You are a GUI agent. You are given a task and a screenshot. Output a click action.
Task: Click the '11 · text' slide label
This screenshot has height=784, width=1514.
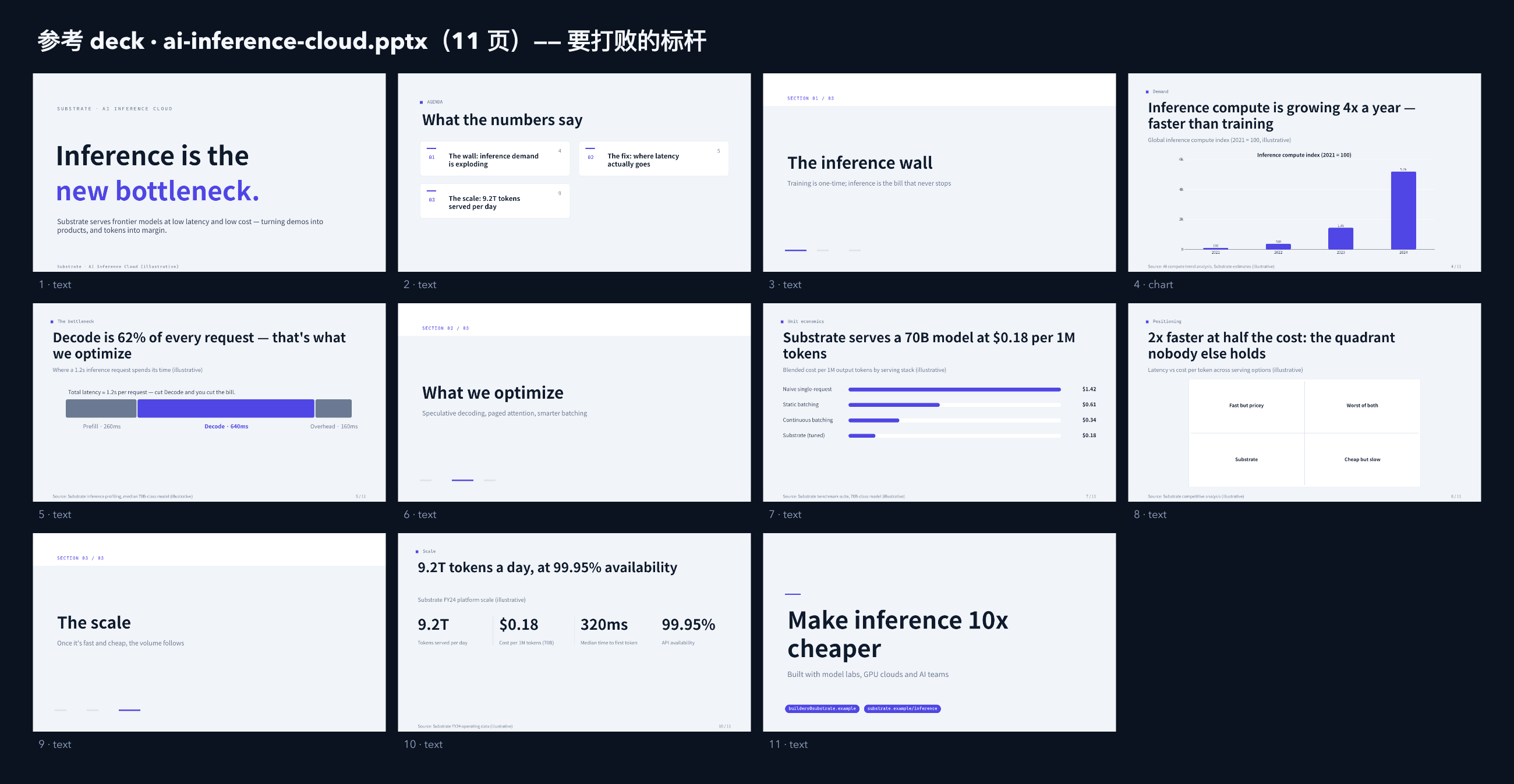coord(788,744)
